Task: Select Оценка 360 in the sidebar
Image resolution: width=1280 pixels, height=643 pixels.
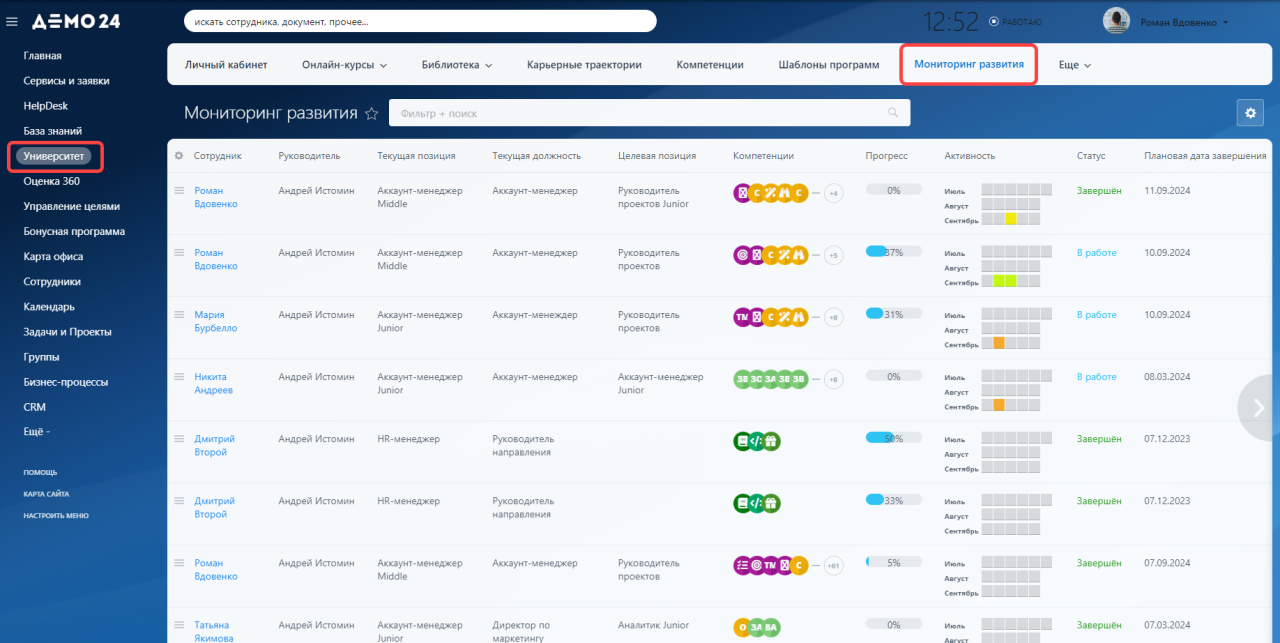Action: pyautogui.click(x=52, y=181)
